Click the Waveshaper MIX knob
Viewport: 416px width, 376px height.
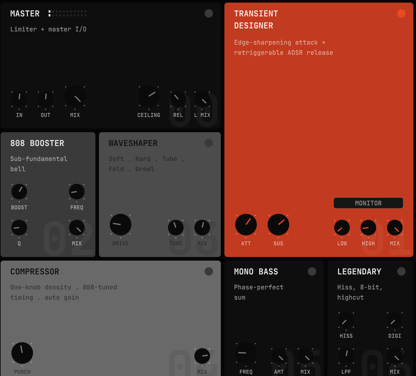(x=202, y=228)
